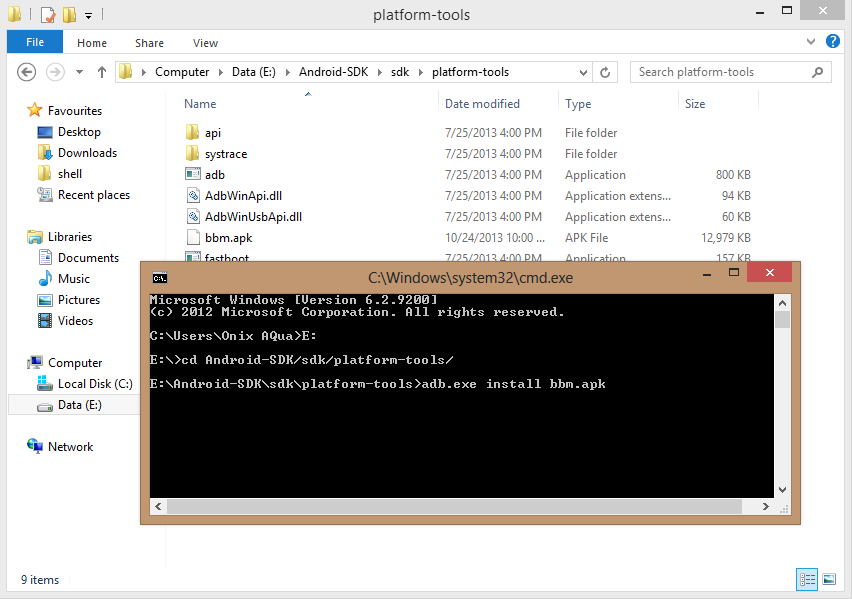The height and width of the screenshot is (599, 852).
Task: Select the adb application icon
Action: (192, 174)
